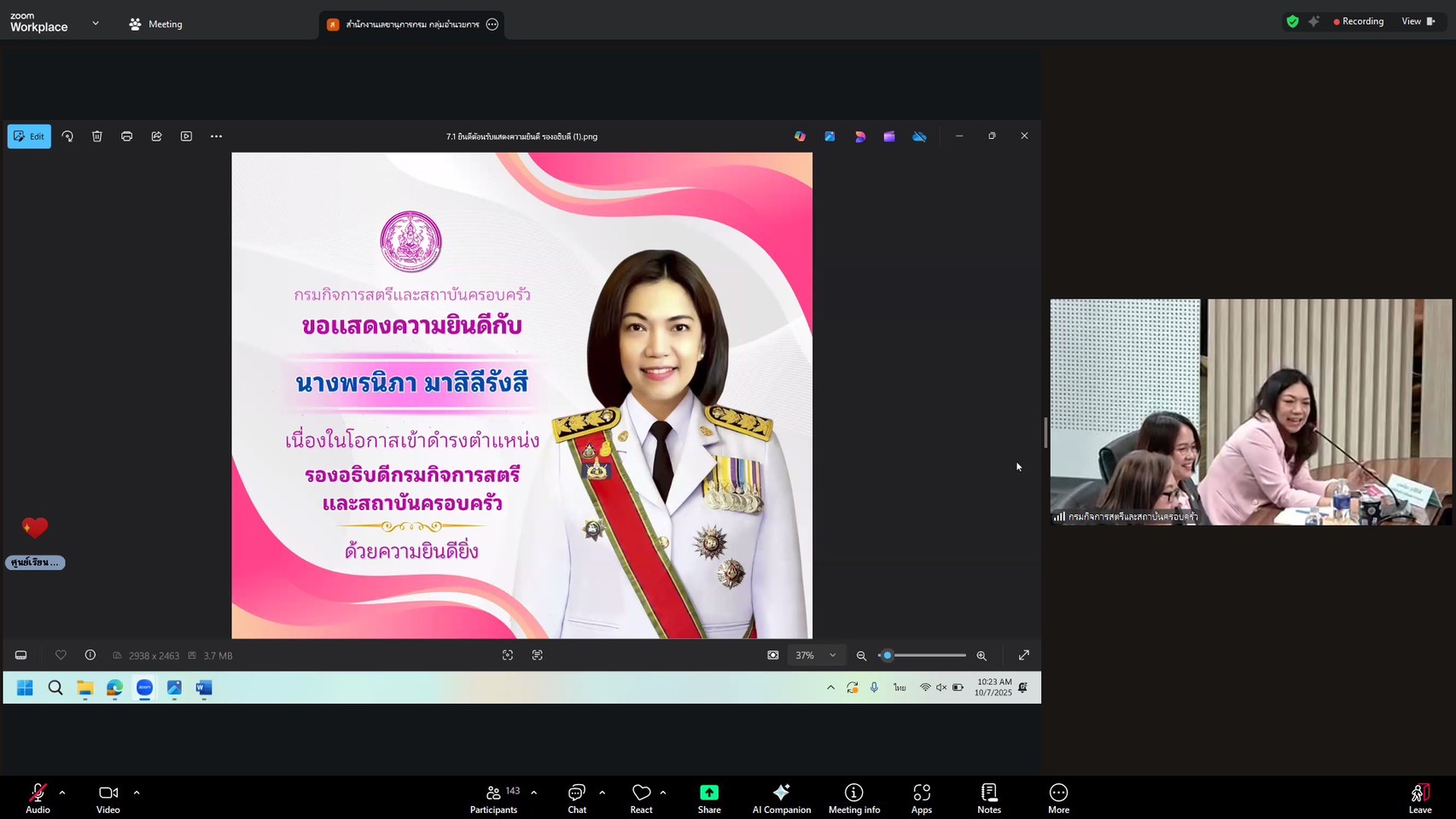The height and width of the screenshot is (819, 1456).
Task: Open the Chat panel
Action: [577, 799]
